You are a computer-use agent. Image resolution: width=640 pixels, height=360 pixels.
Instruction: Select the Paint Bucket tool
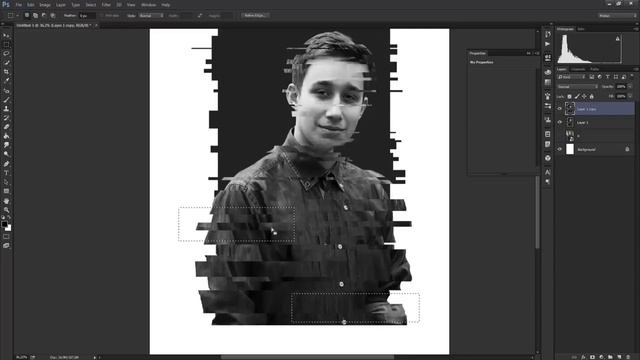tap(6, 136)
